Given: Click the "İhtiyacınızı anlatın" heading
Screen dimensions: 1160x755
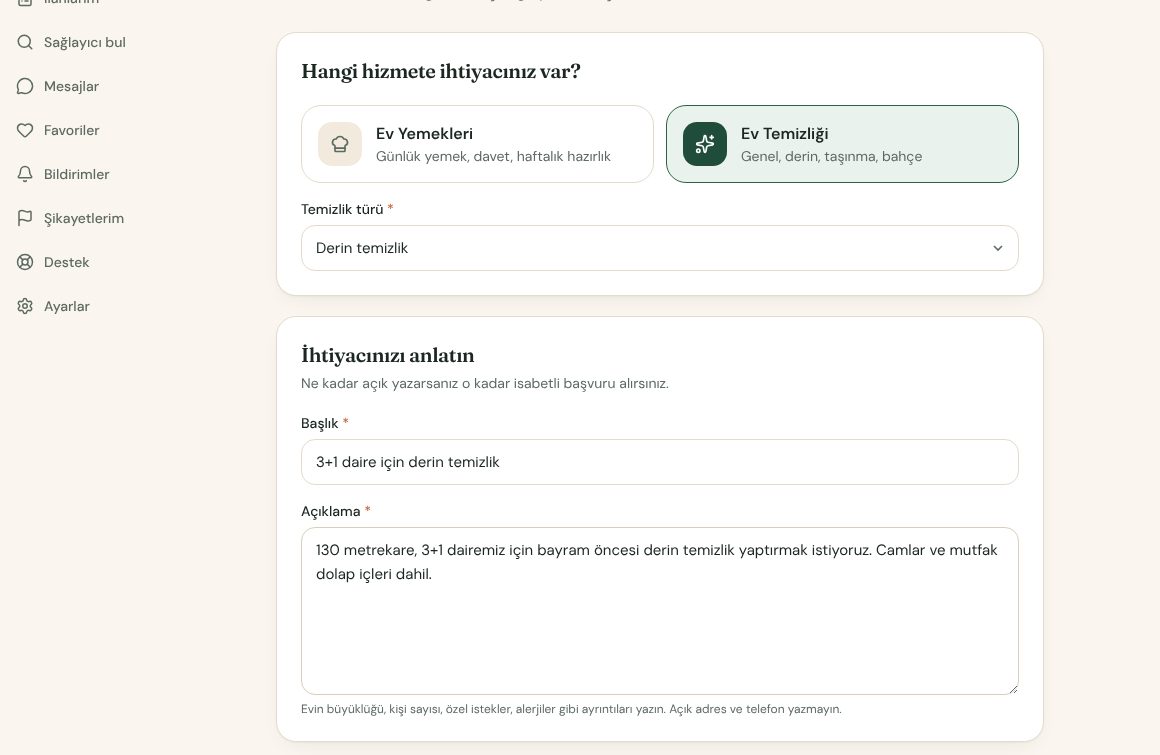Looking at the screenshot, I should point(388,356).
